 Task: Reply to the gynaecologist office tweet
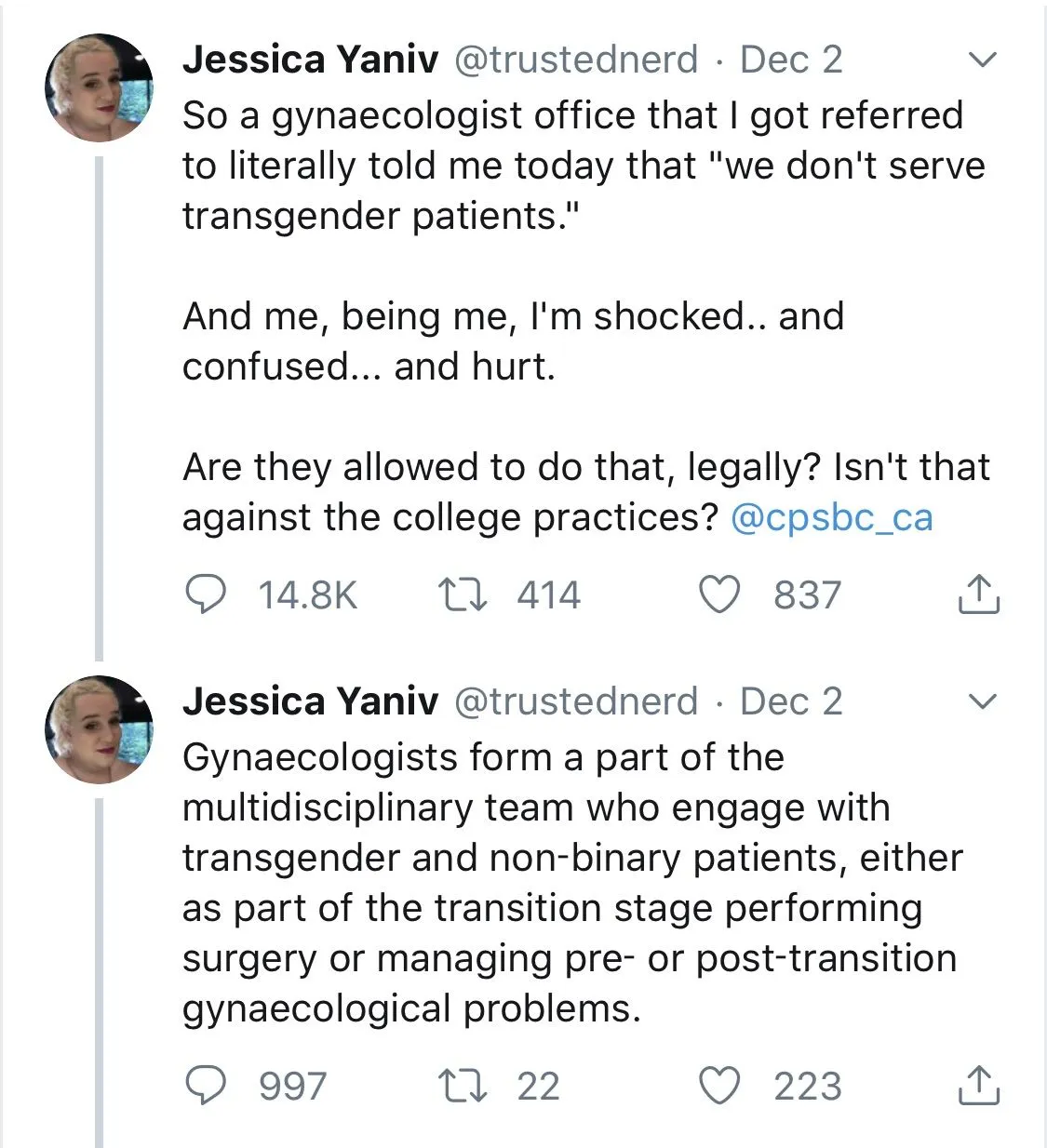click(207, 594)
